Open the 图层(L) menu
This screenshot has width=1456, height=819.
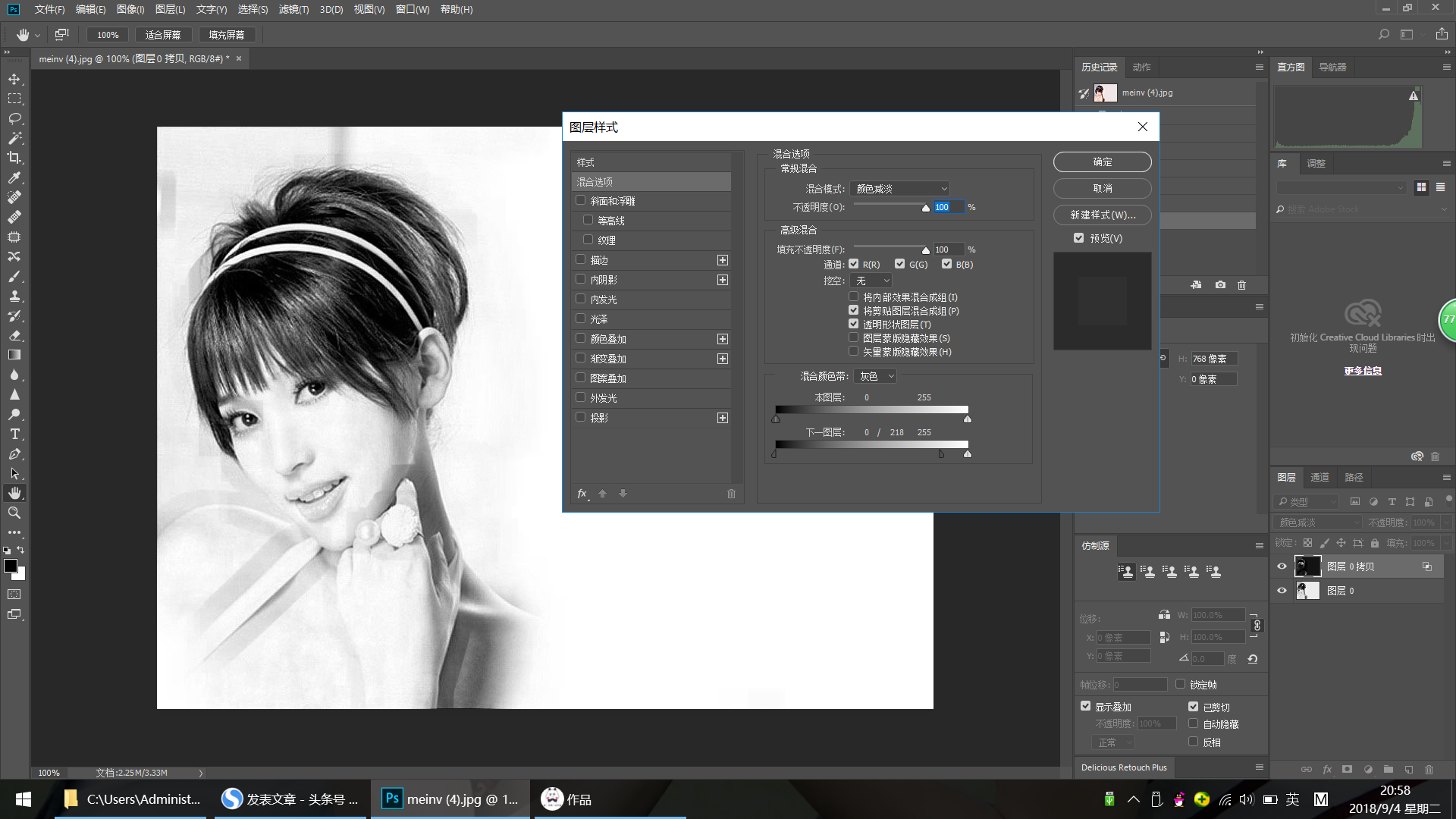tap(170, 9)
